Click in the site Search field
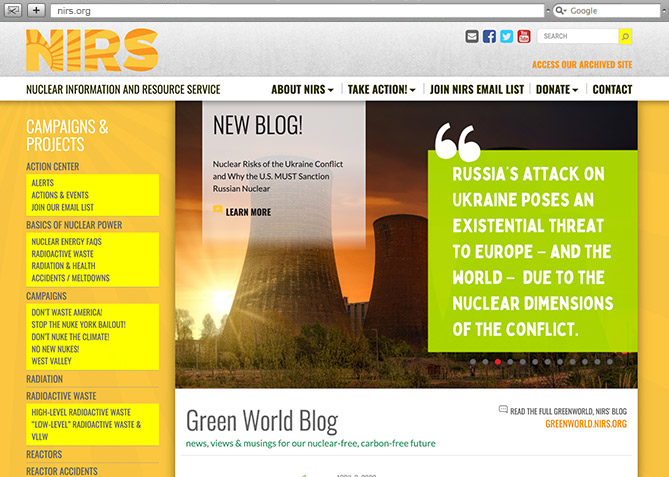The width and height of the screenshot is (669, 477). (x=578, y=36)
